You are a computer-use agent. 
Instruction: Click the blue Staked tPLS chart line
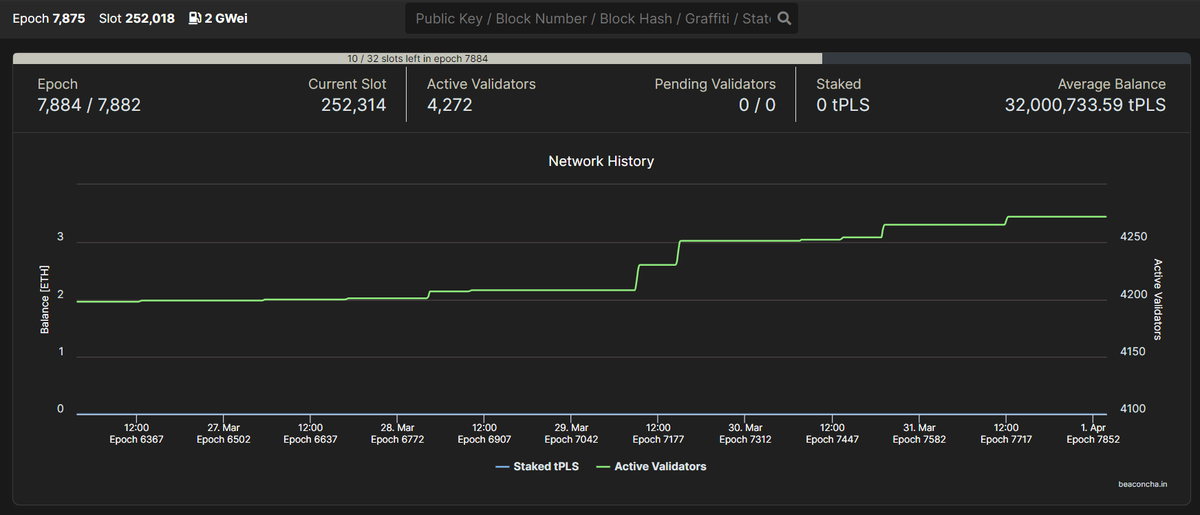coord(592,414)
